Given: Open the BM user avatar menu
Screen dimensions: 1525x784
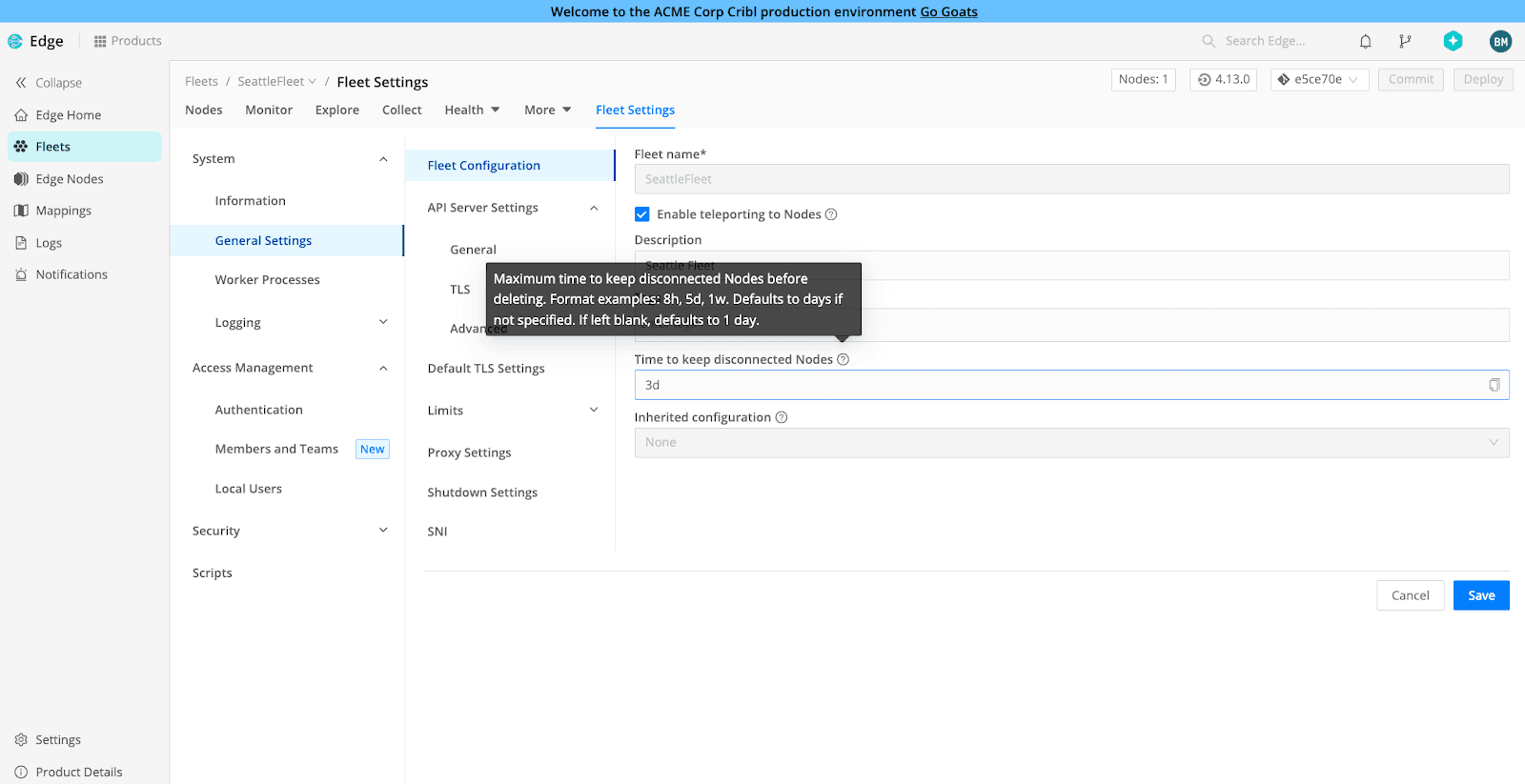Looking at the screenshot, I should pos(1500,41).
